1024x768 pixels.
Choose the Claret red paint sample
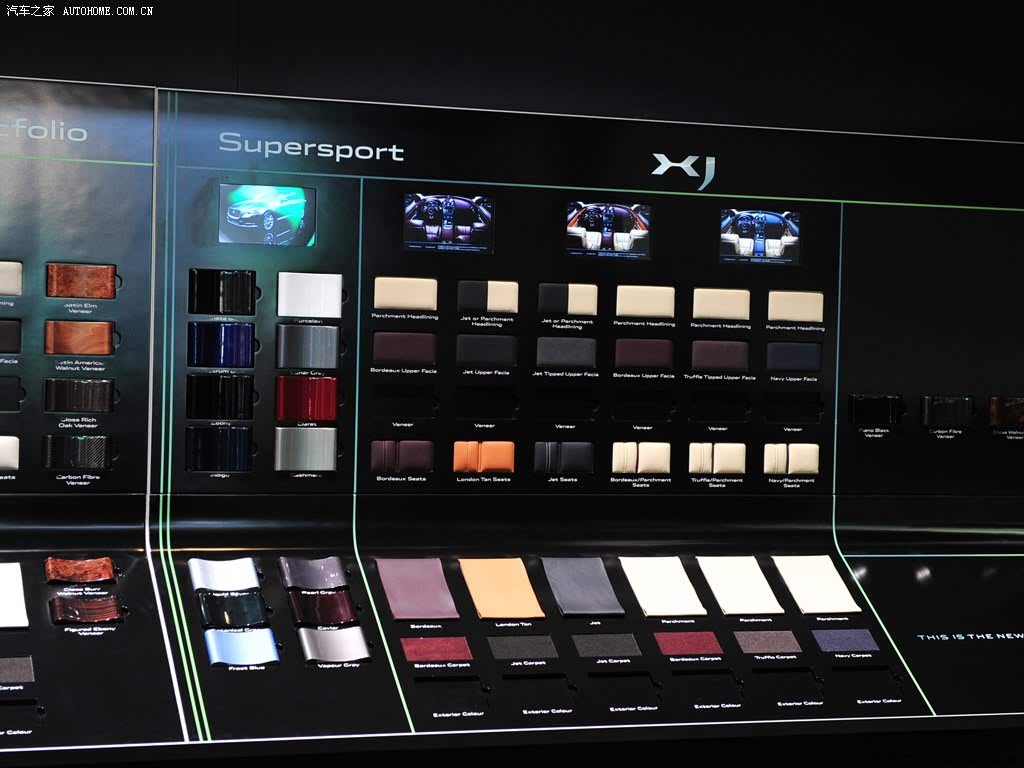[306, 398]
